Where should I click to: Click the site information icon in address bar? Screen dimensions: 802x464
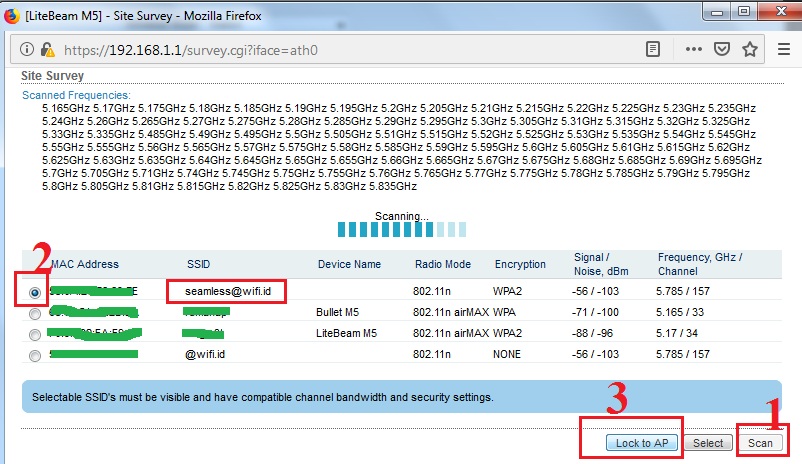click(27, 49)
